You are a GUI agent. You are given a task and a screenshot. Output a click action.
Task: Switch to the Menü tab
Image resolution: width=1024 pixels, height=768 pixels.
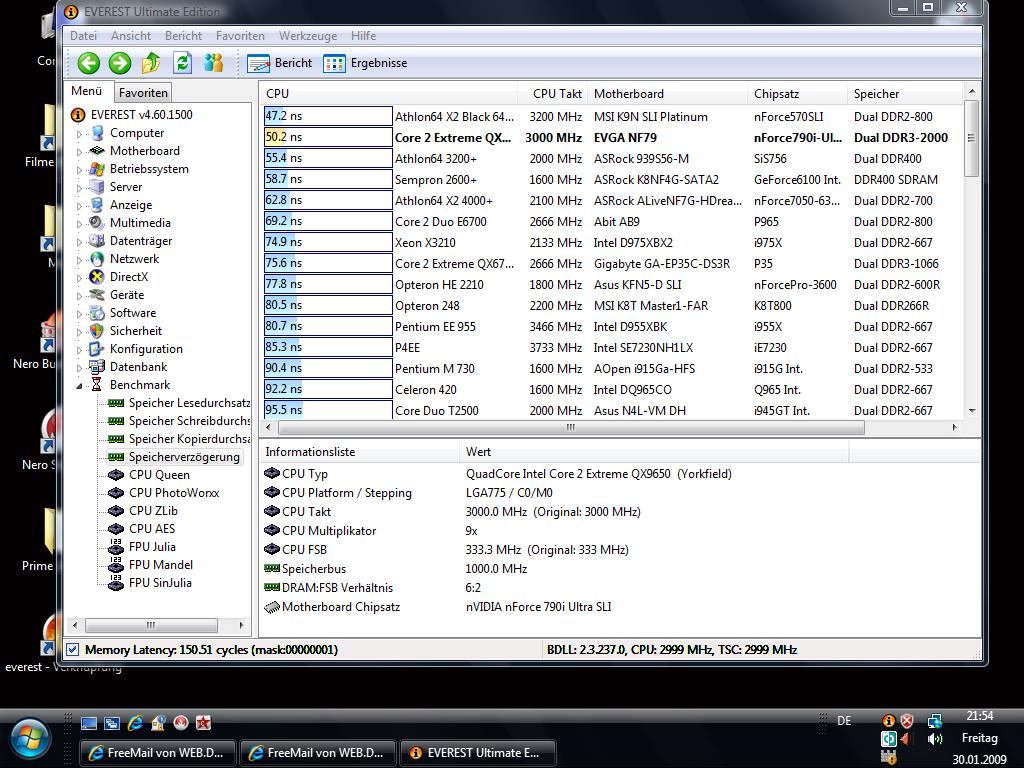point(87,91)
